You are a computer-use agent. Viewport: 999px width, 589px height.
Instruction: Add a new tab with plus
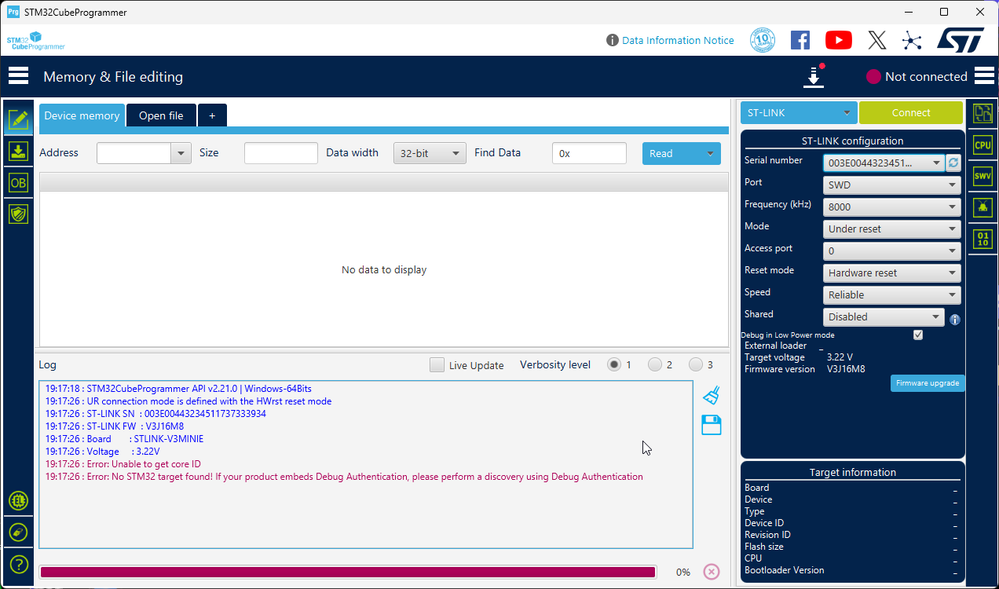click(x=212, y=115)
